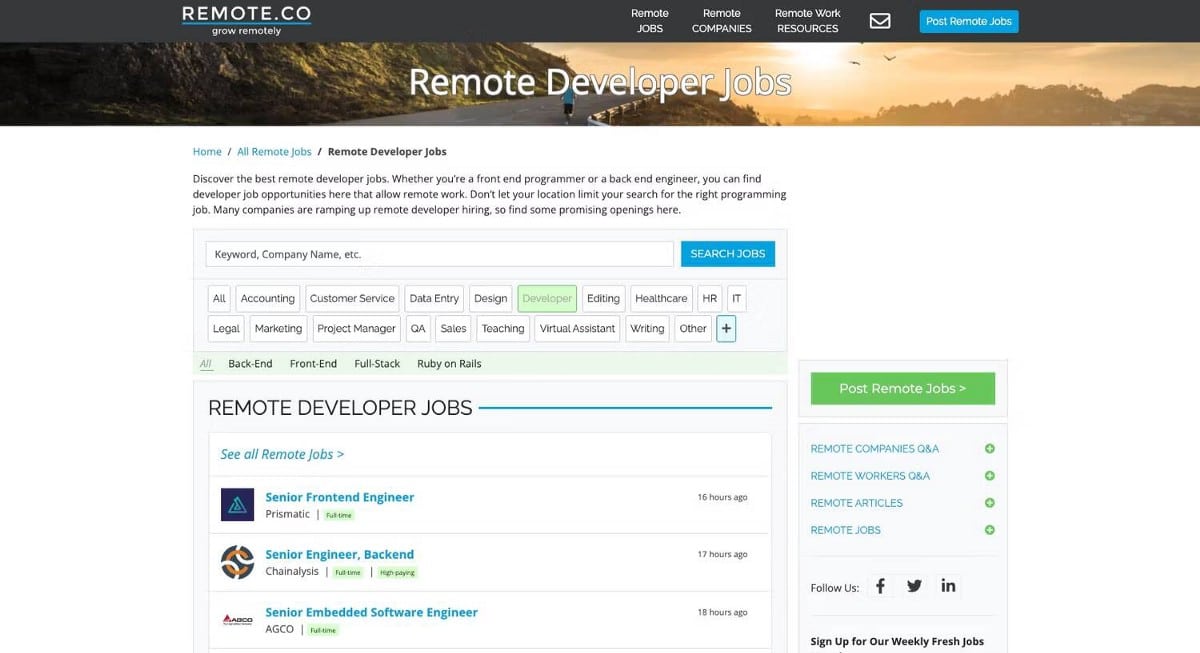
Task: Toggle the Developer category filter
Action: [547, 298]
